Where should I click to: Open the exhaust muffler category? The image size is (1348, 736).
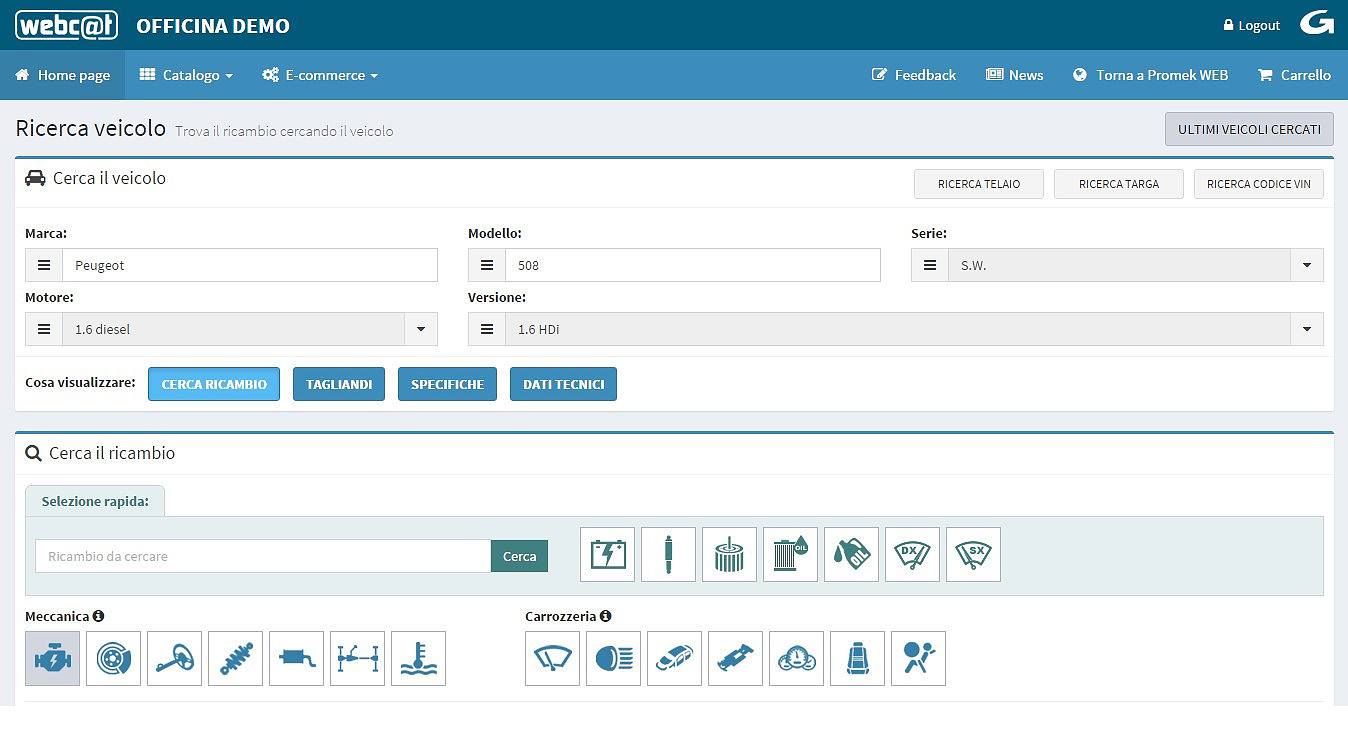[296, 658]
